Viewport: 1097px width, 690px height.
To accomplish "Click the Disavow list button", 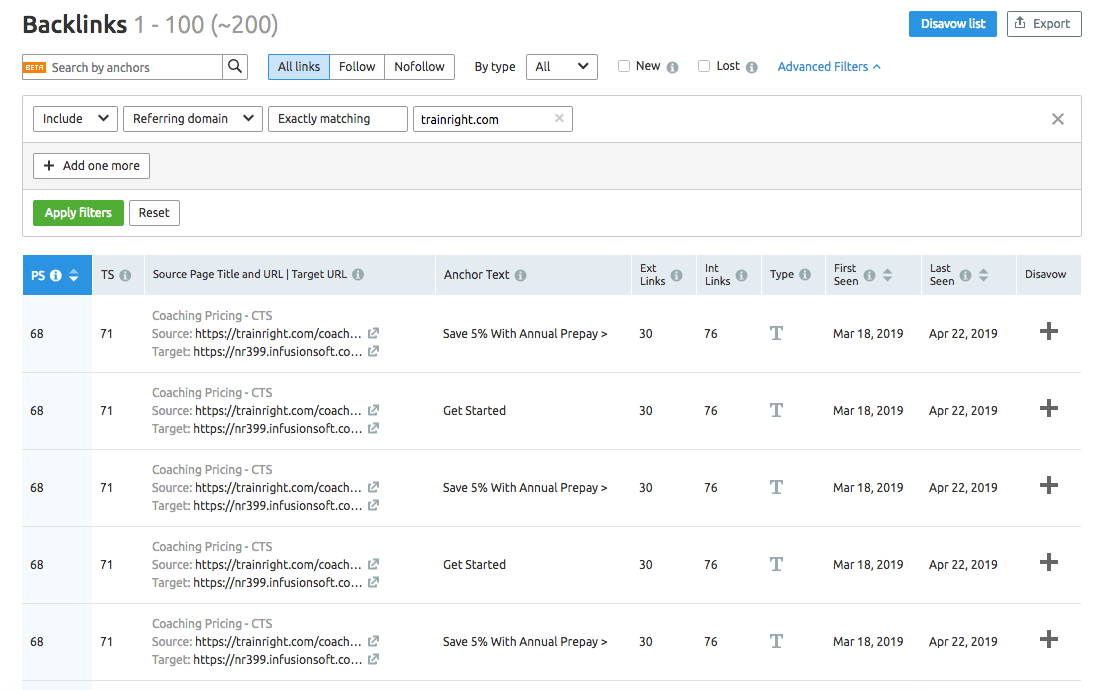I will pyautogui.click(x=953, y=24).
